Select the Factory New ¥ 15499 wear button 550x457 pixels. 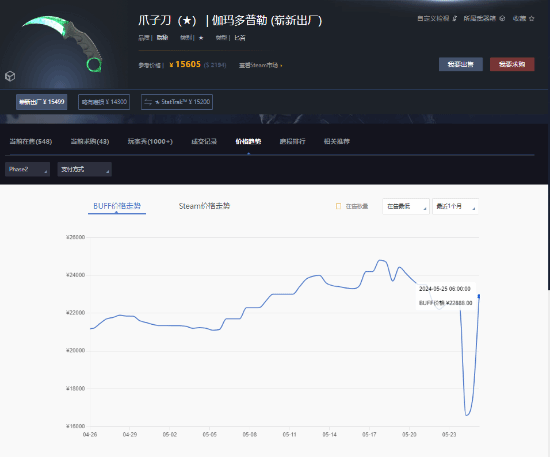[41, 102]
